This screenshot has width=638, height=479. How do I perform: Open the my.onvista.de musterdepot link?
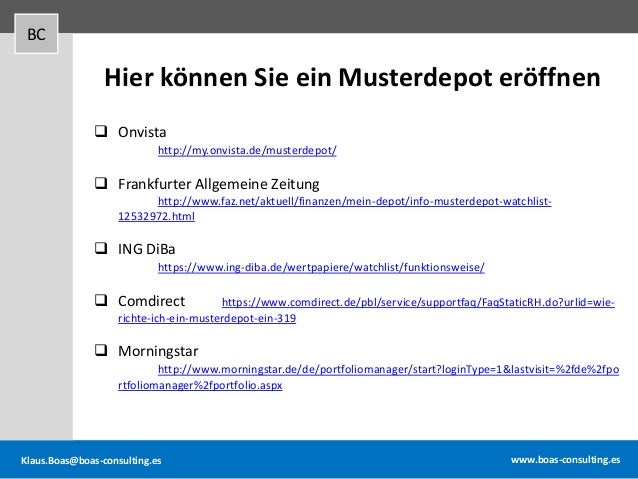tap(247, 151)
